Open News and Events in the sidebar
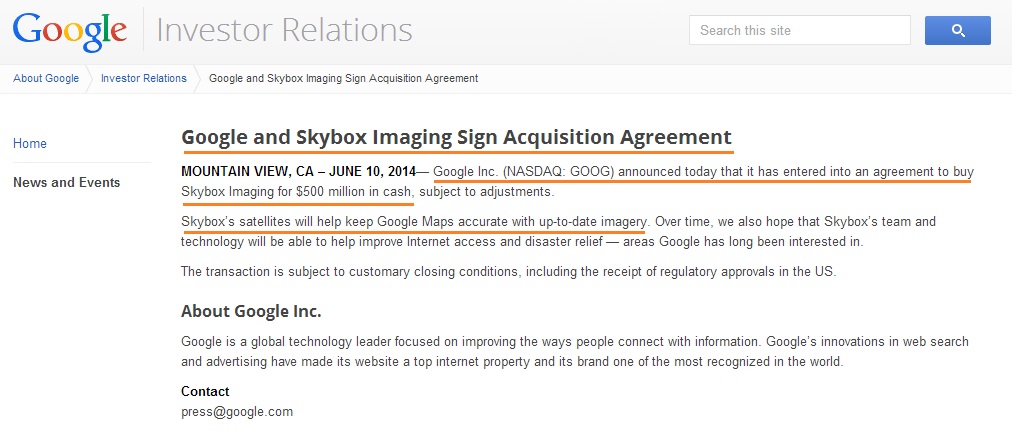This screenshot has height=438, width=1012. [x=66, y=183]
